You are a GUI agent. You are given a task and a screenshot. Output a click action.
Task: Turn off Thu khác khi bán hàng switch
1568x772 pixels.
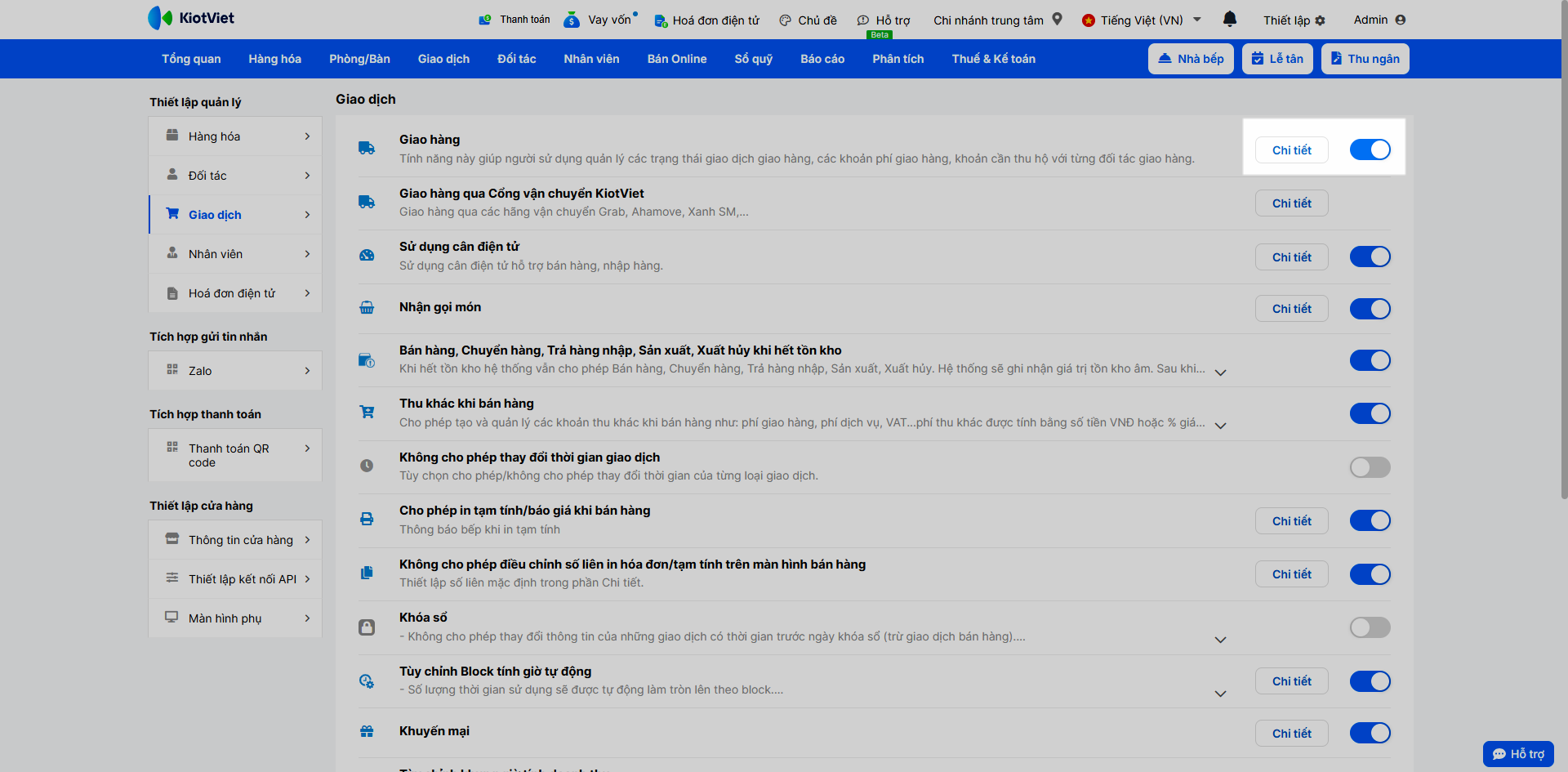click(1370, 413)
